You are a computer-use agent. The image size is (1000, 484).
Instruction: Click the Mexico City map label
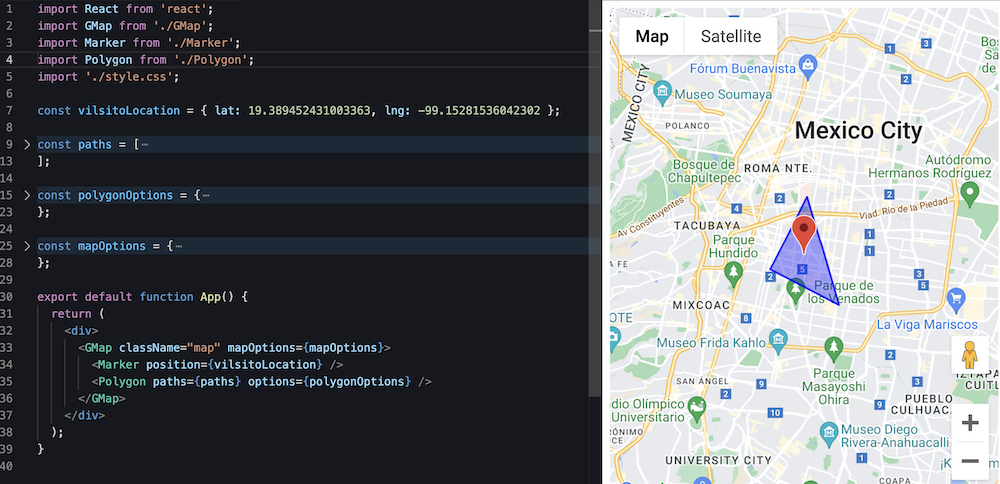(858, 131)
